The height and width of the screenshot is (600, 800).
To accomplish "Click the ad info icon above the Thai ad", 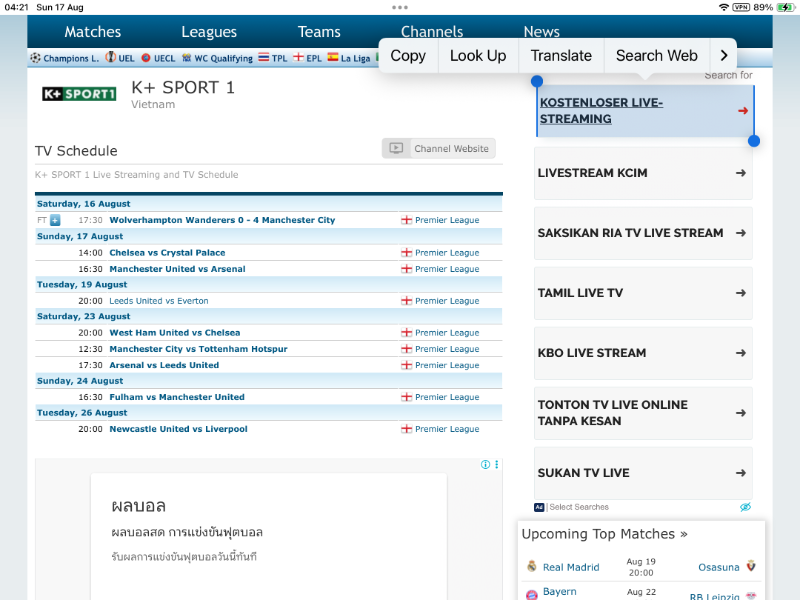I will [486, 465].
